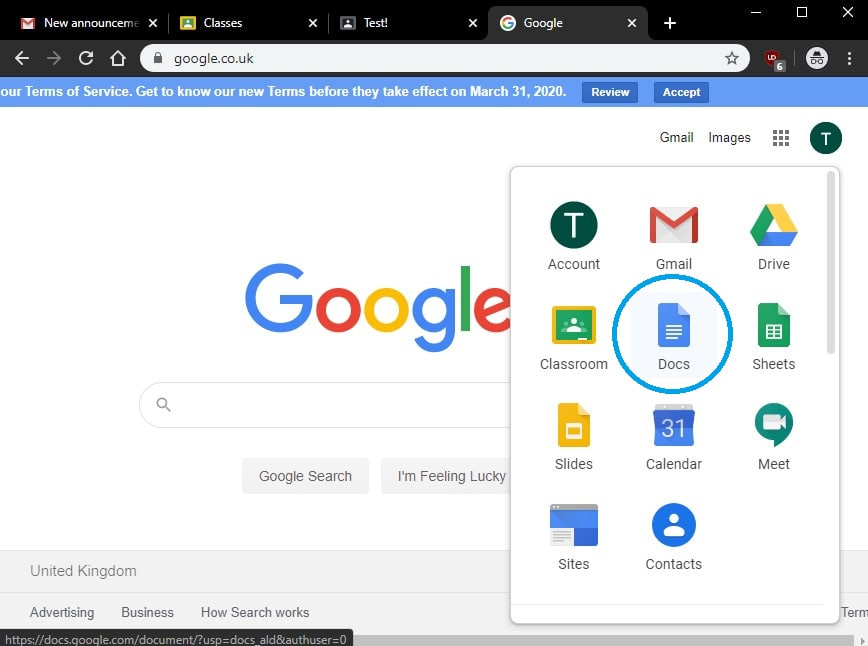Click inside the Google search box

click(x=330, y=404)
